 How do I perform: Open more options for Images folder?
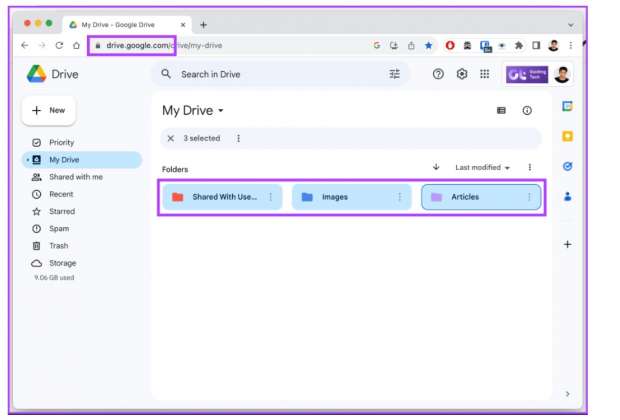point(400,197)
